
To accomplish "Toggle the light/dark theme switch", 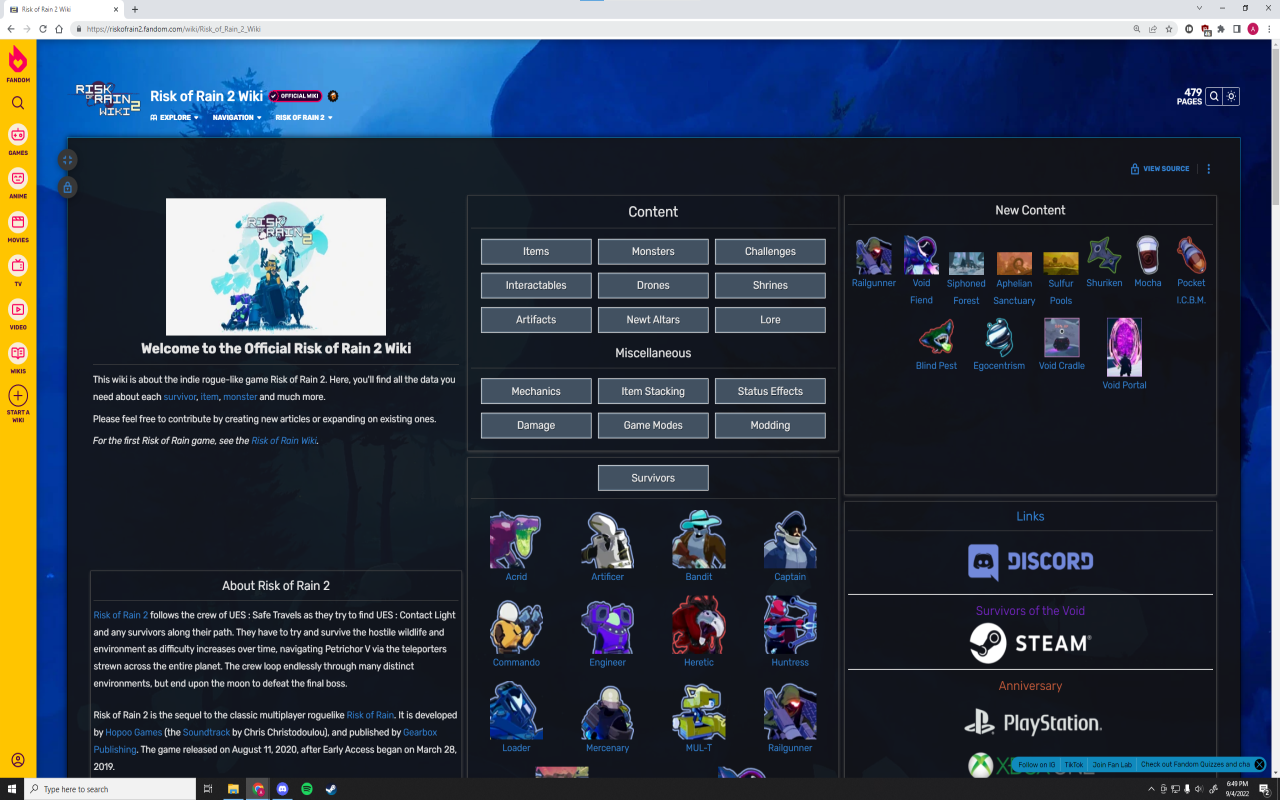I will coord(1232,96).
